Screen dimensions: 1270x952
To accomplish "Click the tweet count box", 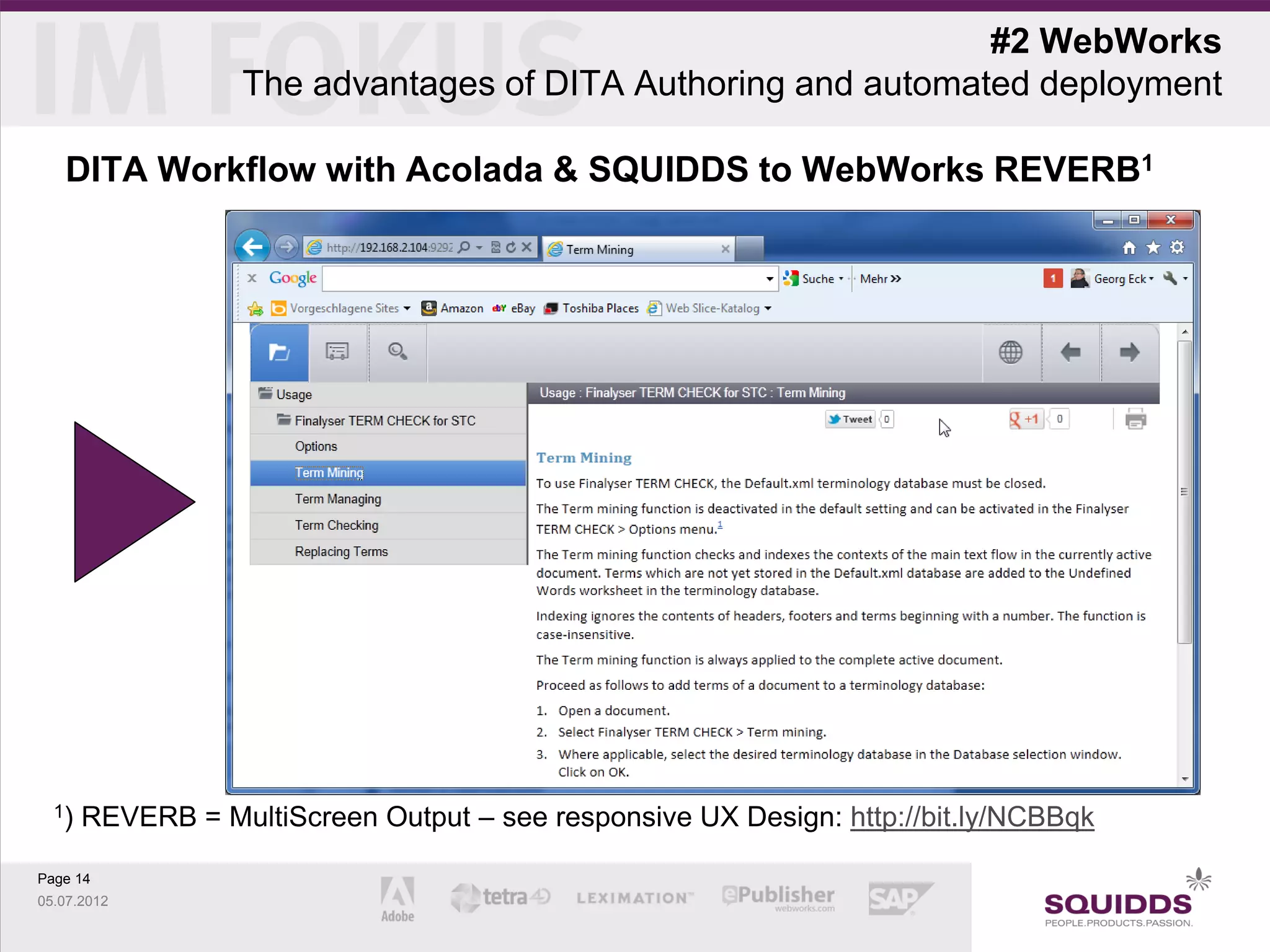I will [x=887, y=420].
